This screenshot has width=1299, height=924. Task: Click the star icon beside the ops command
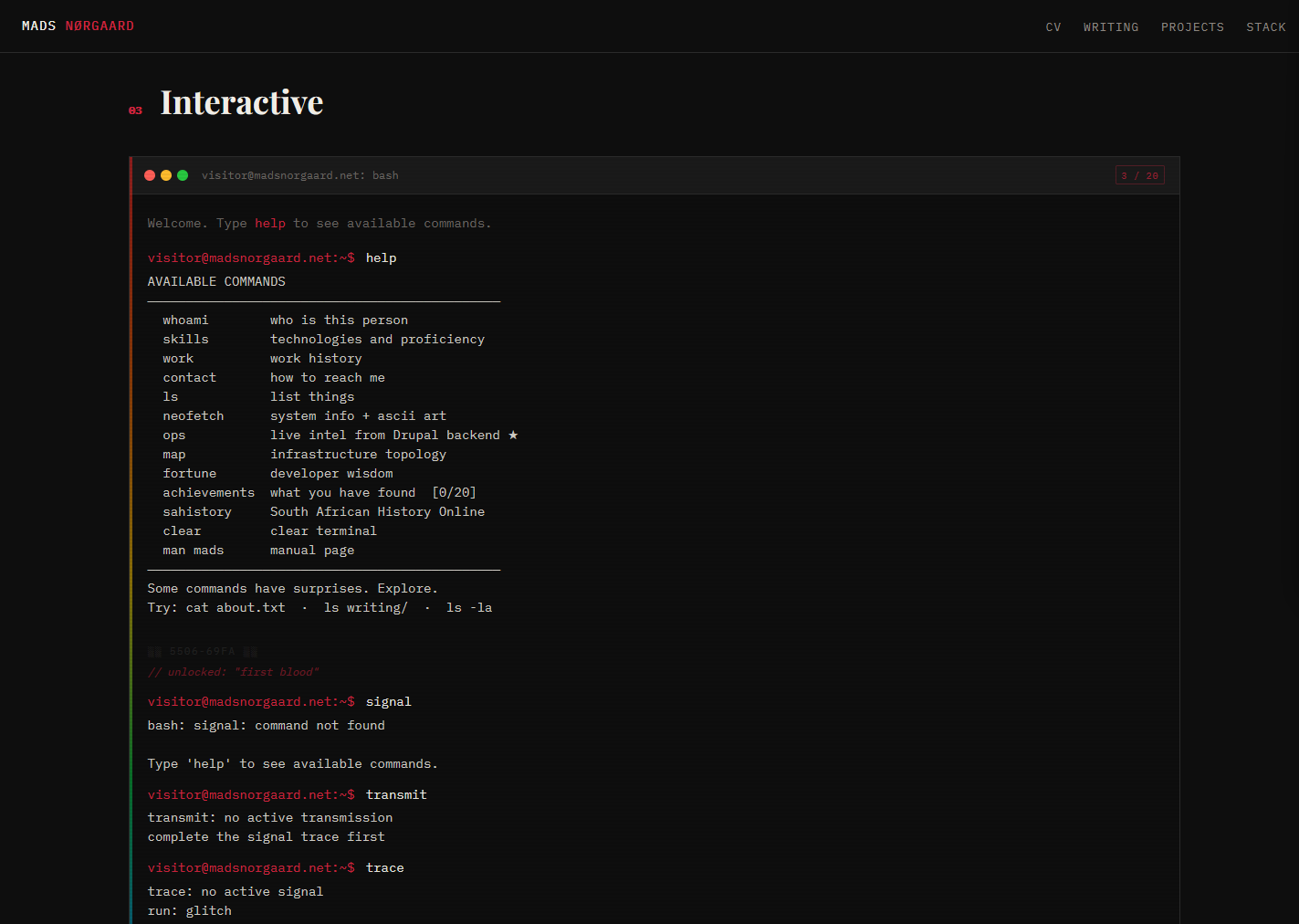click(513, 435)
